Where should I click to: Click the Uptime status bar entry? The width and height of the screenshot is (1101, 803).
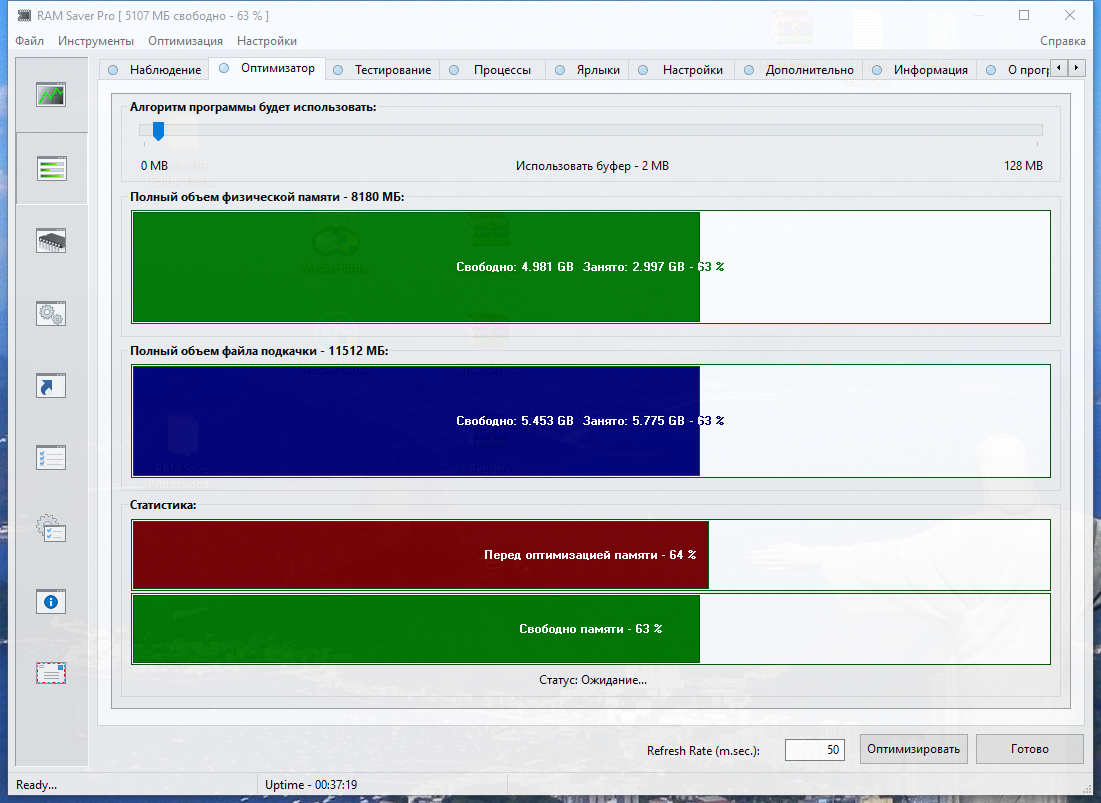311,785
